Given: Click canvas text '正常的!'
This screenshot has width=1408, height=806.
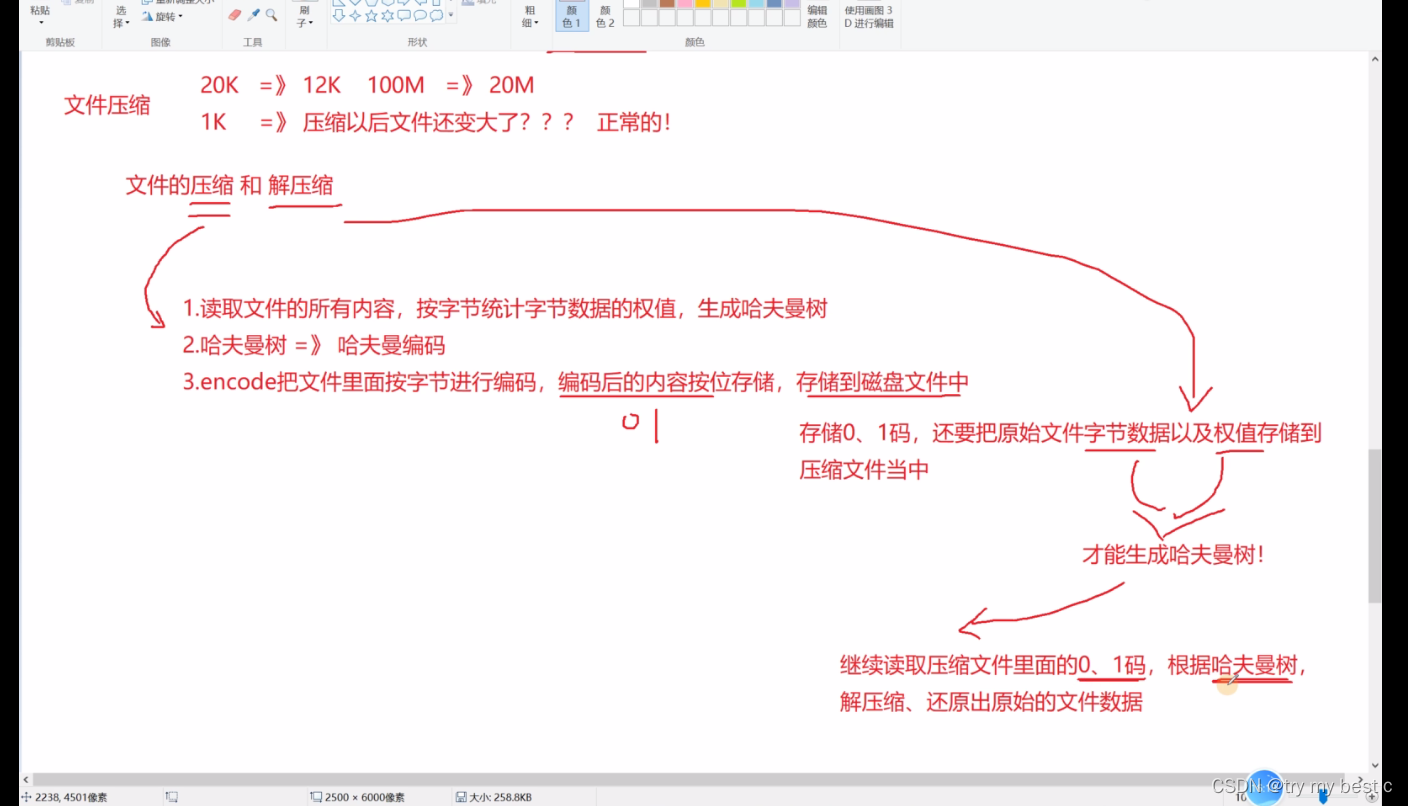Looking at the screenshot, I should click(634, 123).
